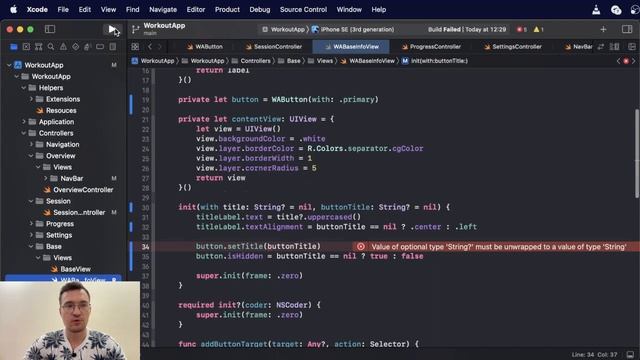Open the issue navigator warning icon
Viewport: 640px width, 360px height.
(x=63, y=47)
